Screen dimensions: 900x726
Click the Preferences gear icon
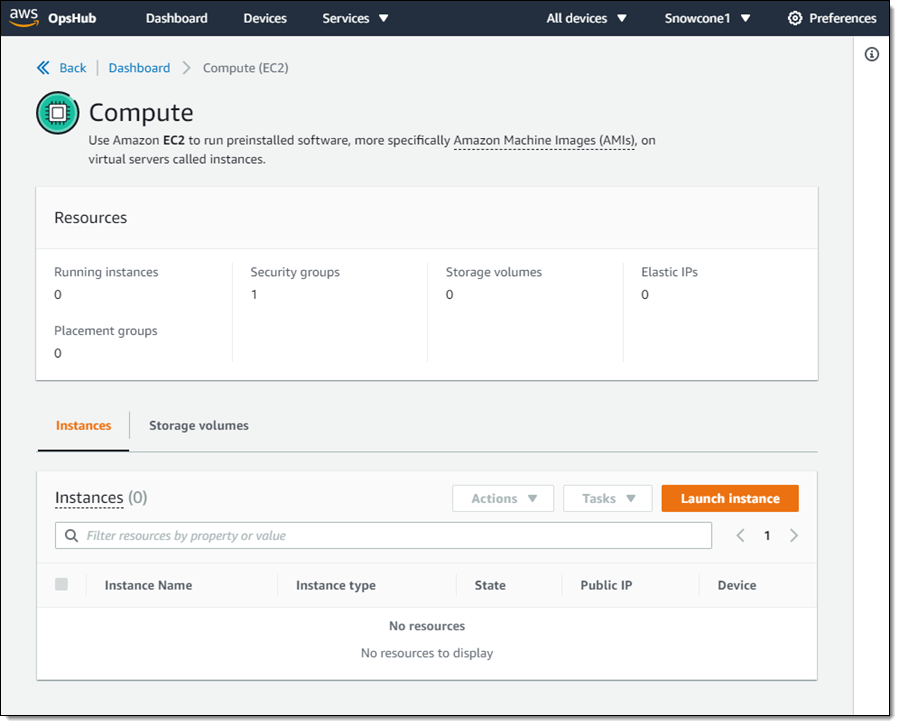(x=795, y=18)
